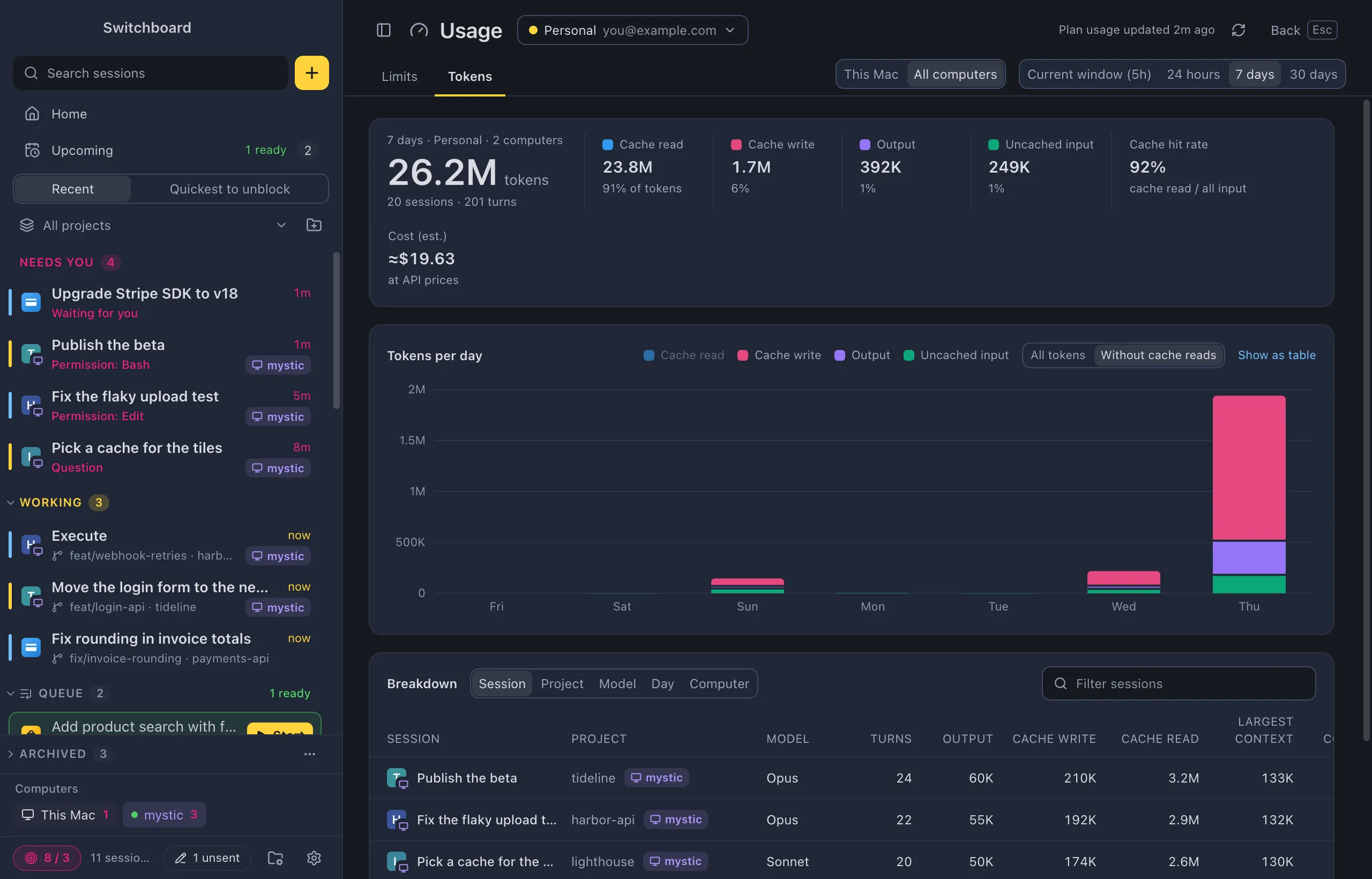1372x879 pixels.
Task: Select Quickest to unblock sorting
Action: click(x=229, y=189)
